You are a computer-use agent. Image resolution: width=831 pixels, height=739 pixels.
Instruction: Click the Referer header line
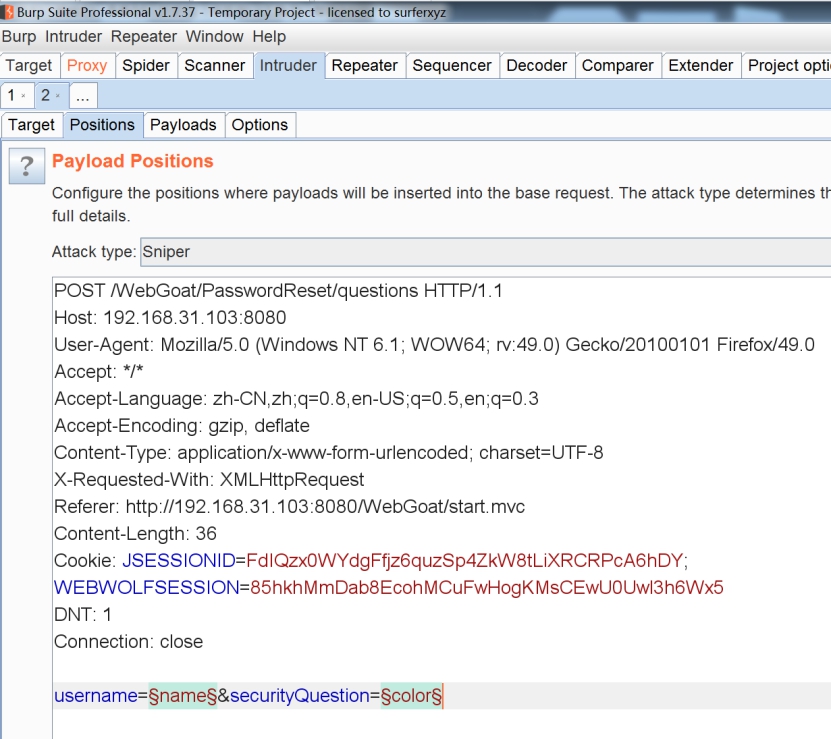point(289,507)
